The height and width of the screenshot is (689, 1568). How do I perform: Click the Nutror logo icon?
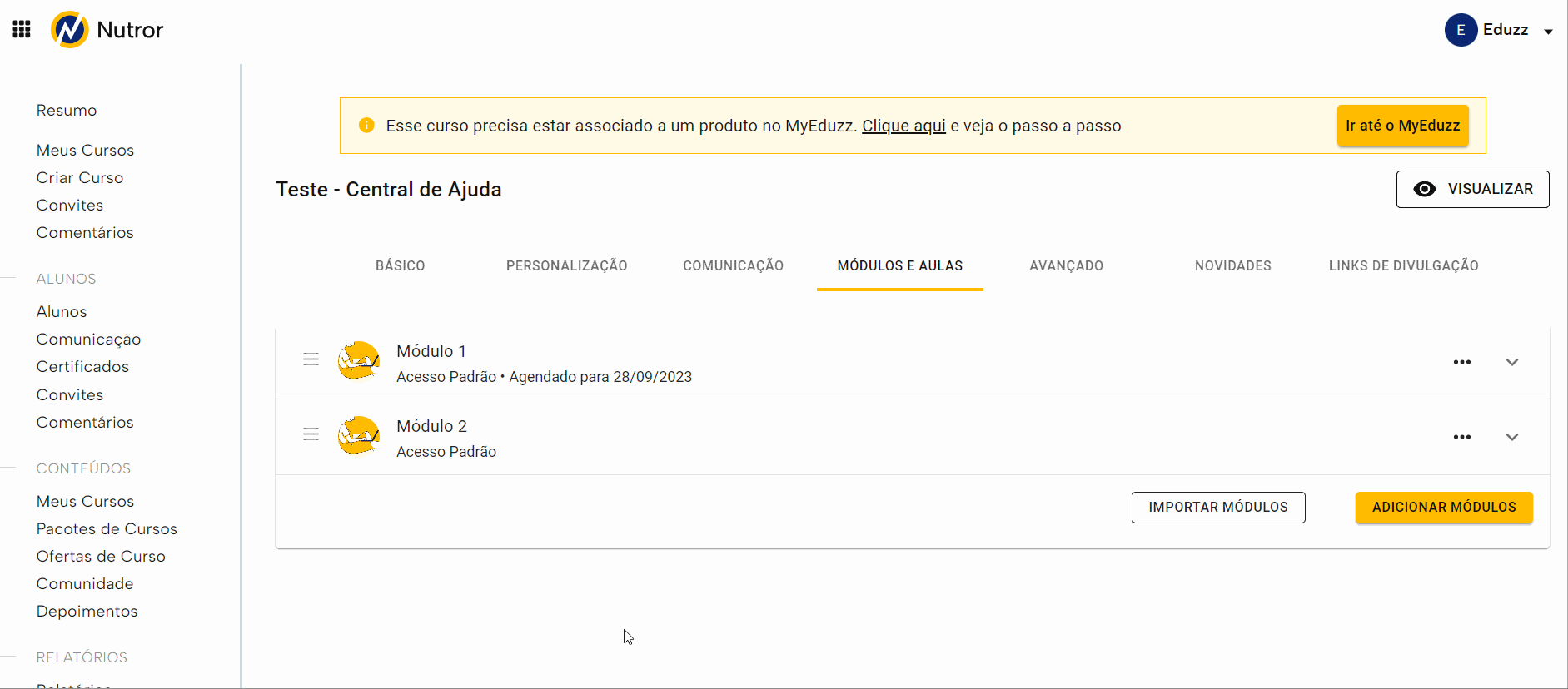point(69,30)
